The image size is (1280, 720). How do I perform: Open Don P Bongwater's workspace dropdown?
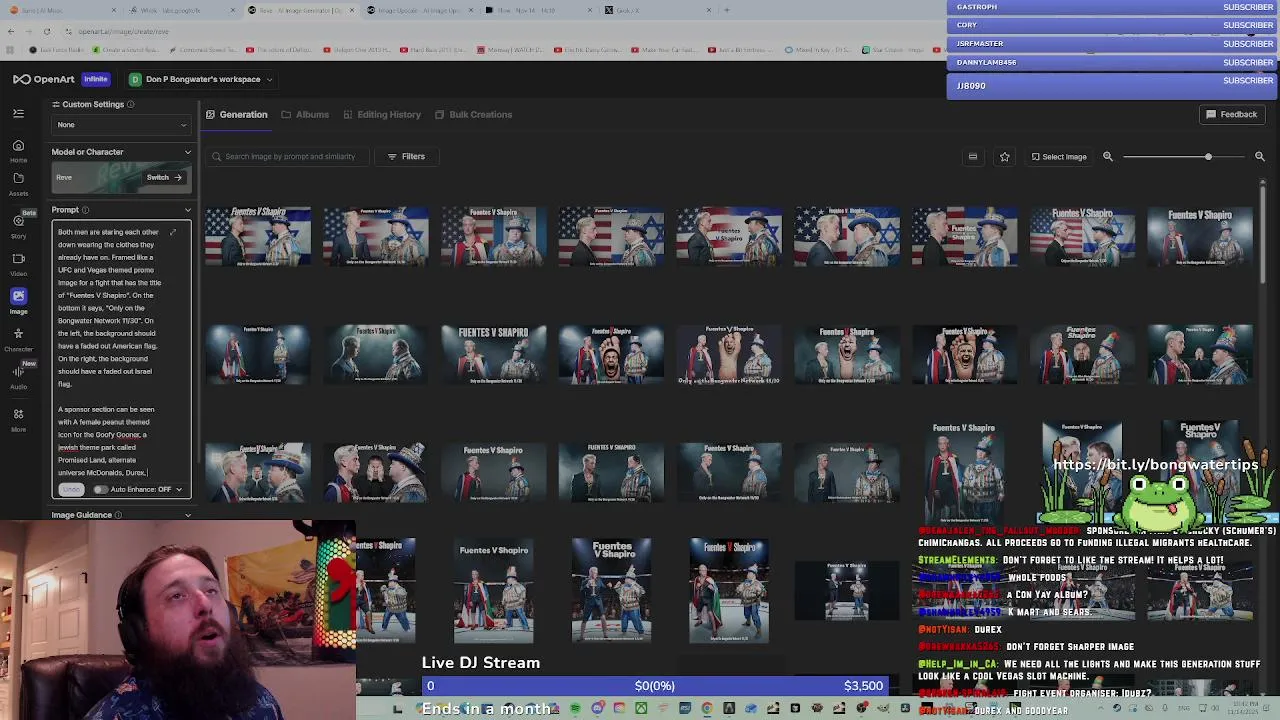tap(200, 79)
